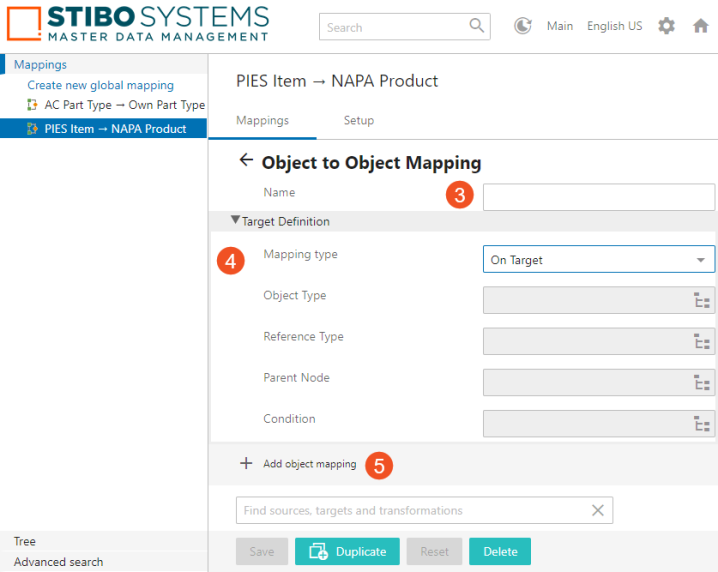The width and height of the screenshot is (718, 572).
Task: Click Create new global mapping link
Action: (x=100, y=85)
